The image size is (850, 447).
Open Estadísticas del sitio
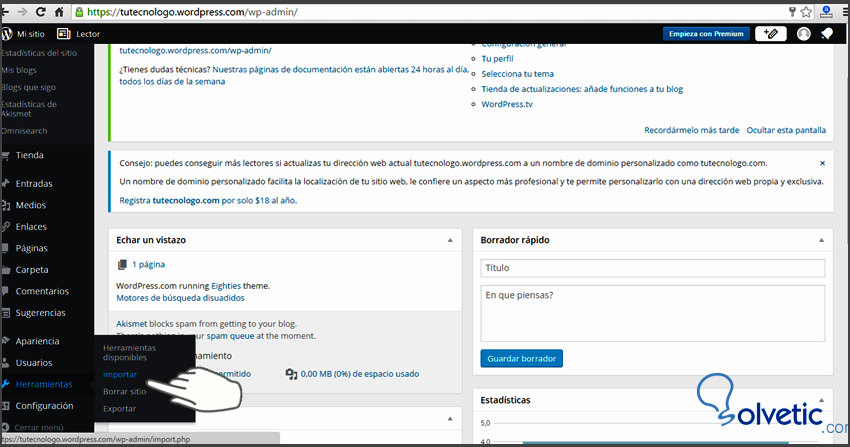tap(39, 53)
